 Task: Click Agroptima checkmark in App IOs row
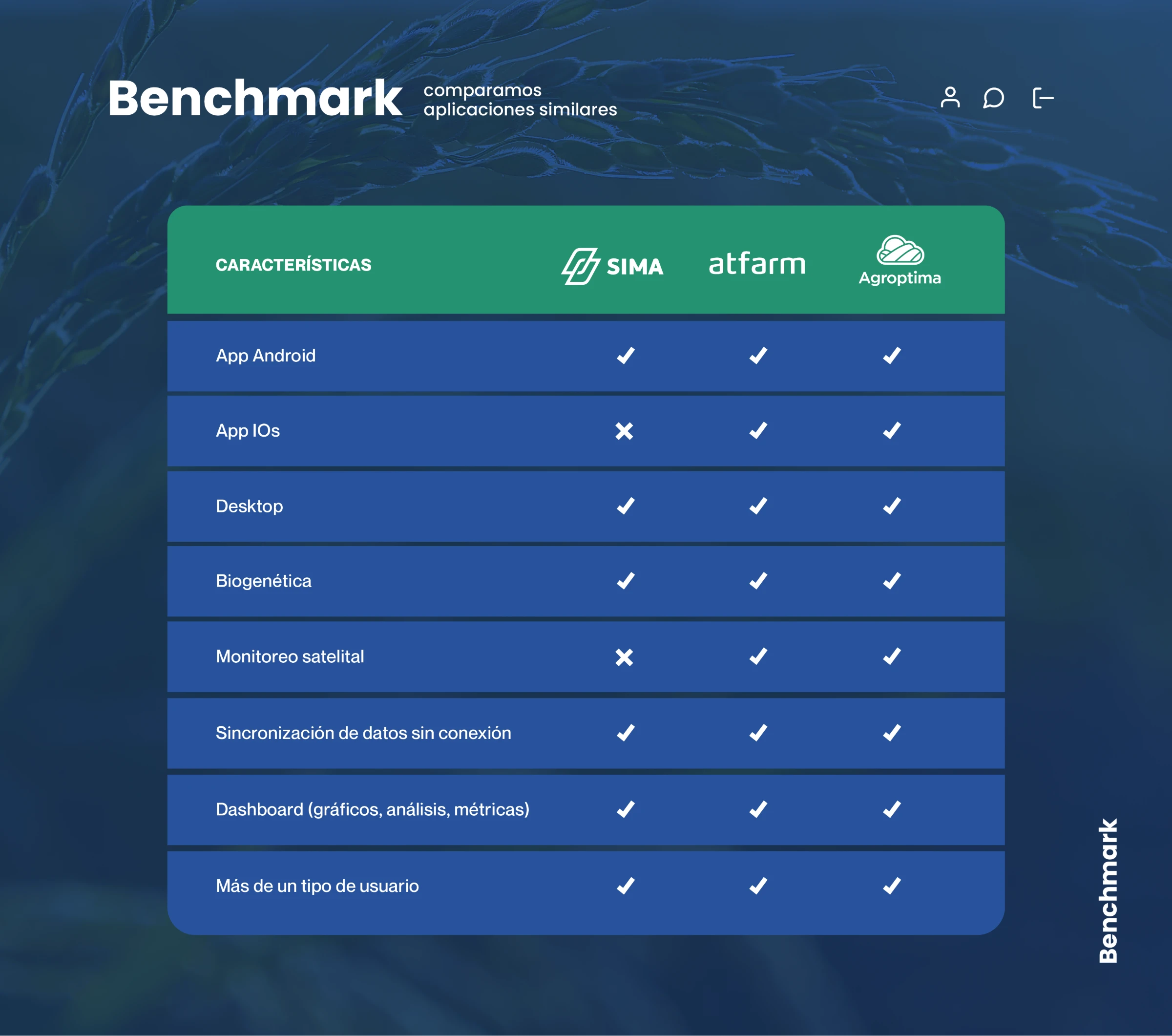pyautogui.click(x=892, y=431)
